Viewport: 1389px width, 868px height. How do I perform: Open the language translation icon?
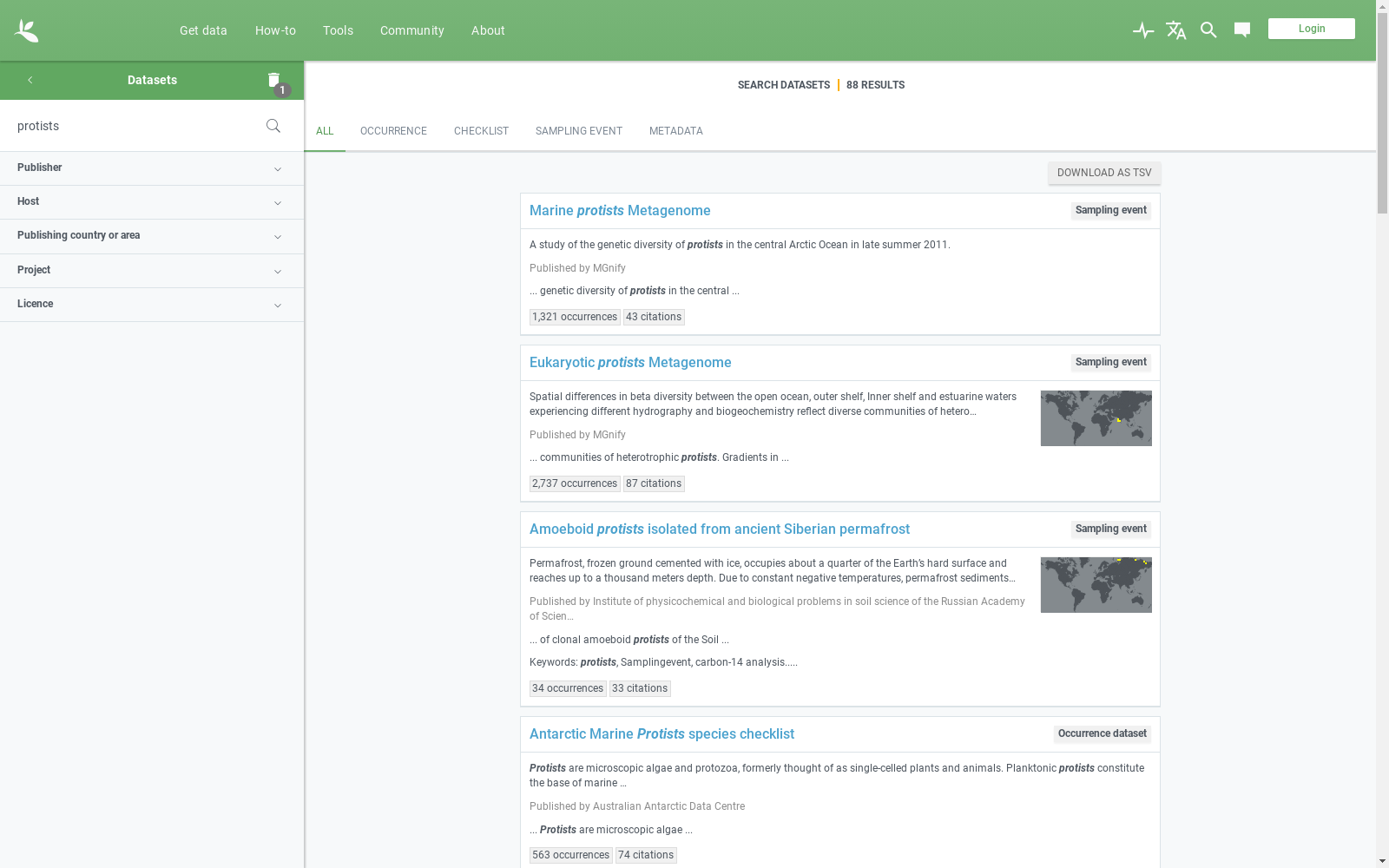pos(1176,30)
